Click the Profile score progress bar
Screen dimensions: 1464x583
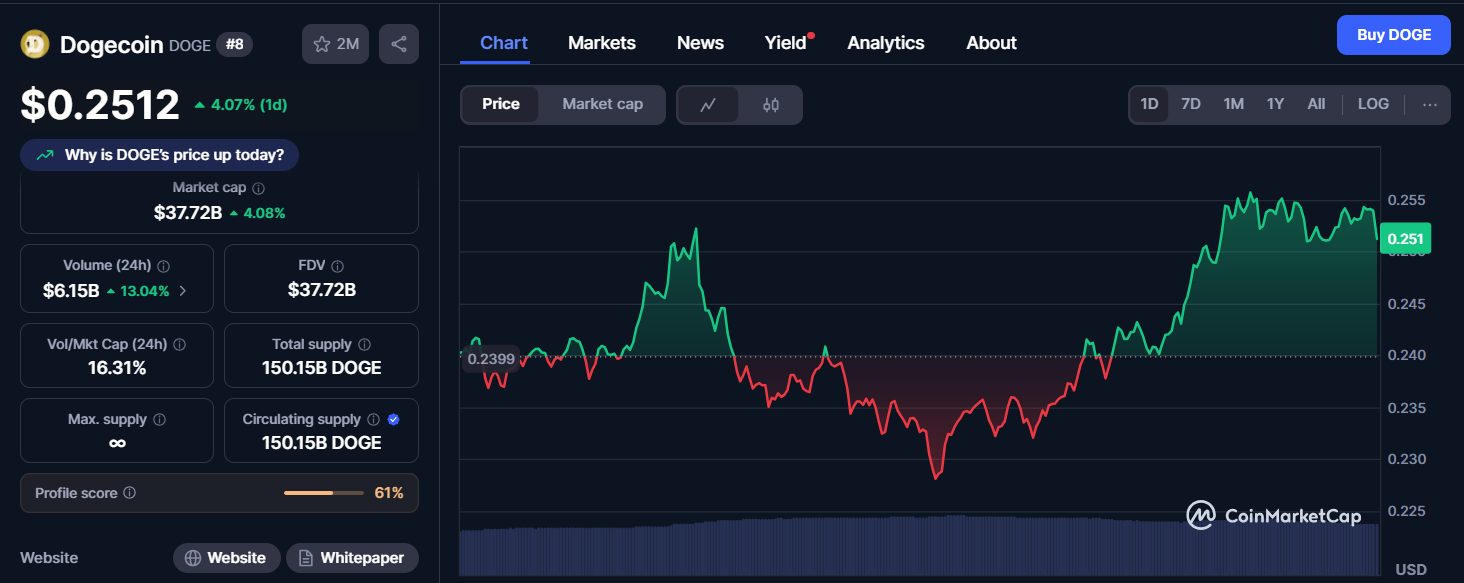click(324, 492)
